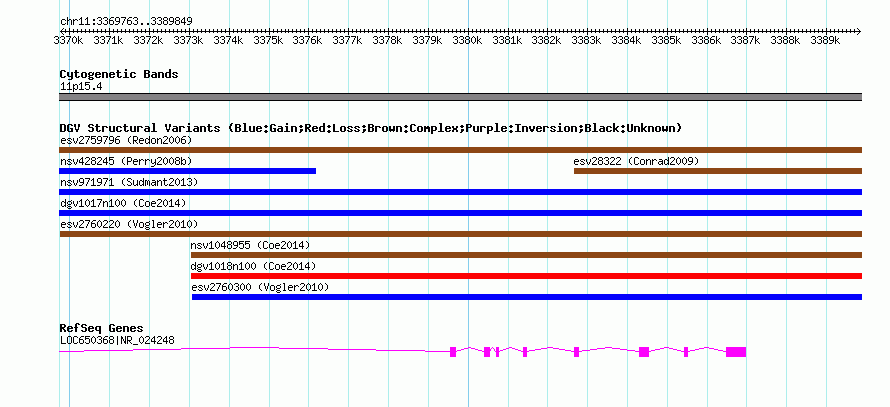Screen dimensions: 890x407
Task: Select the brown esv2760220 Vogler2010 bar
Action: 460,234
